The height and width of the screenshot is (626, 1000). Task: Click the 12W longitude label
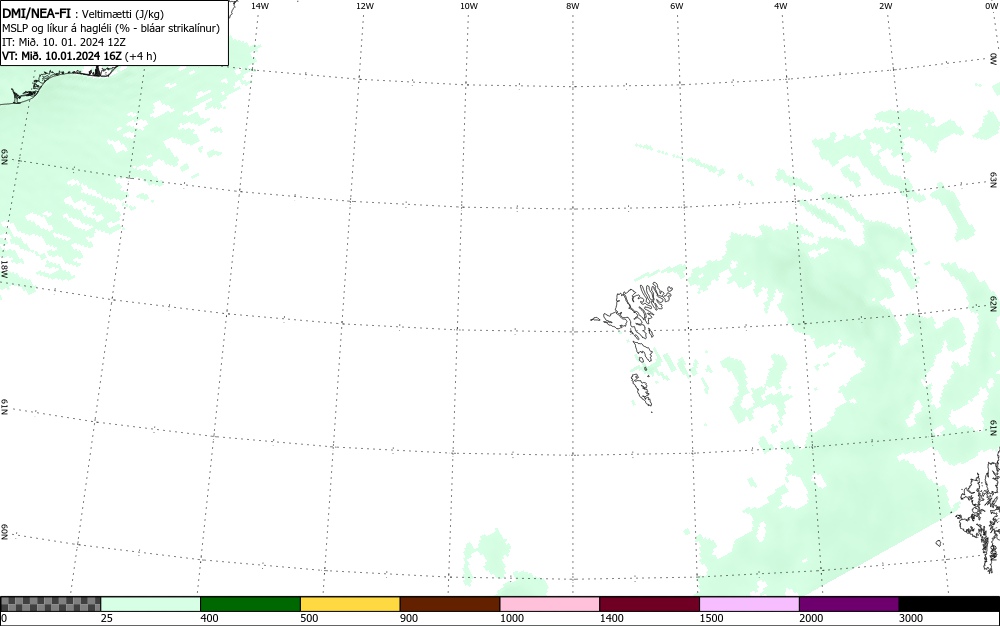[365, 6]
